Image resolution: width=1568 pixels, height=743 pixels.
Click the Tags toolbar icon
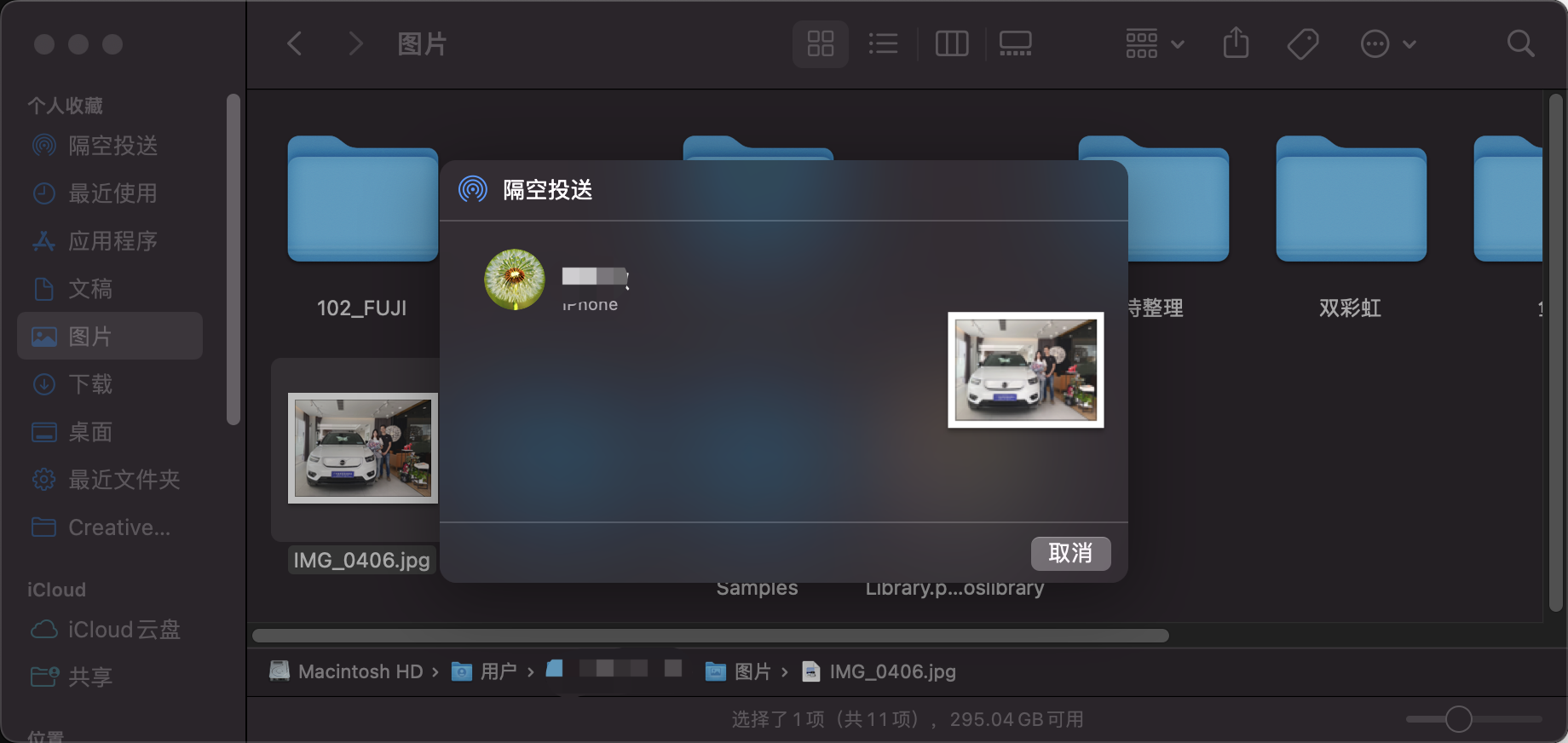(x=1302, y=43)
